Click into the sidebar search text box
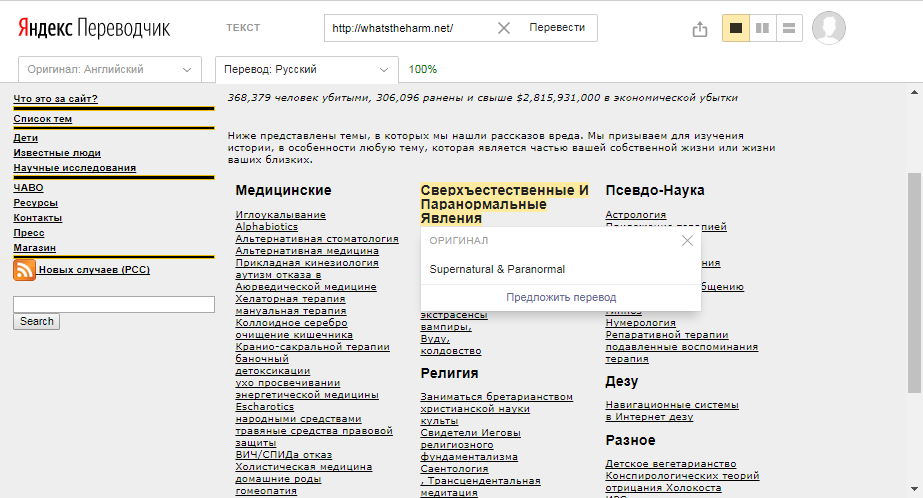The width and height of the screenshot is (923, 498). click(x=114, y=304)
